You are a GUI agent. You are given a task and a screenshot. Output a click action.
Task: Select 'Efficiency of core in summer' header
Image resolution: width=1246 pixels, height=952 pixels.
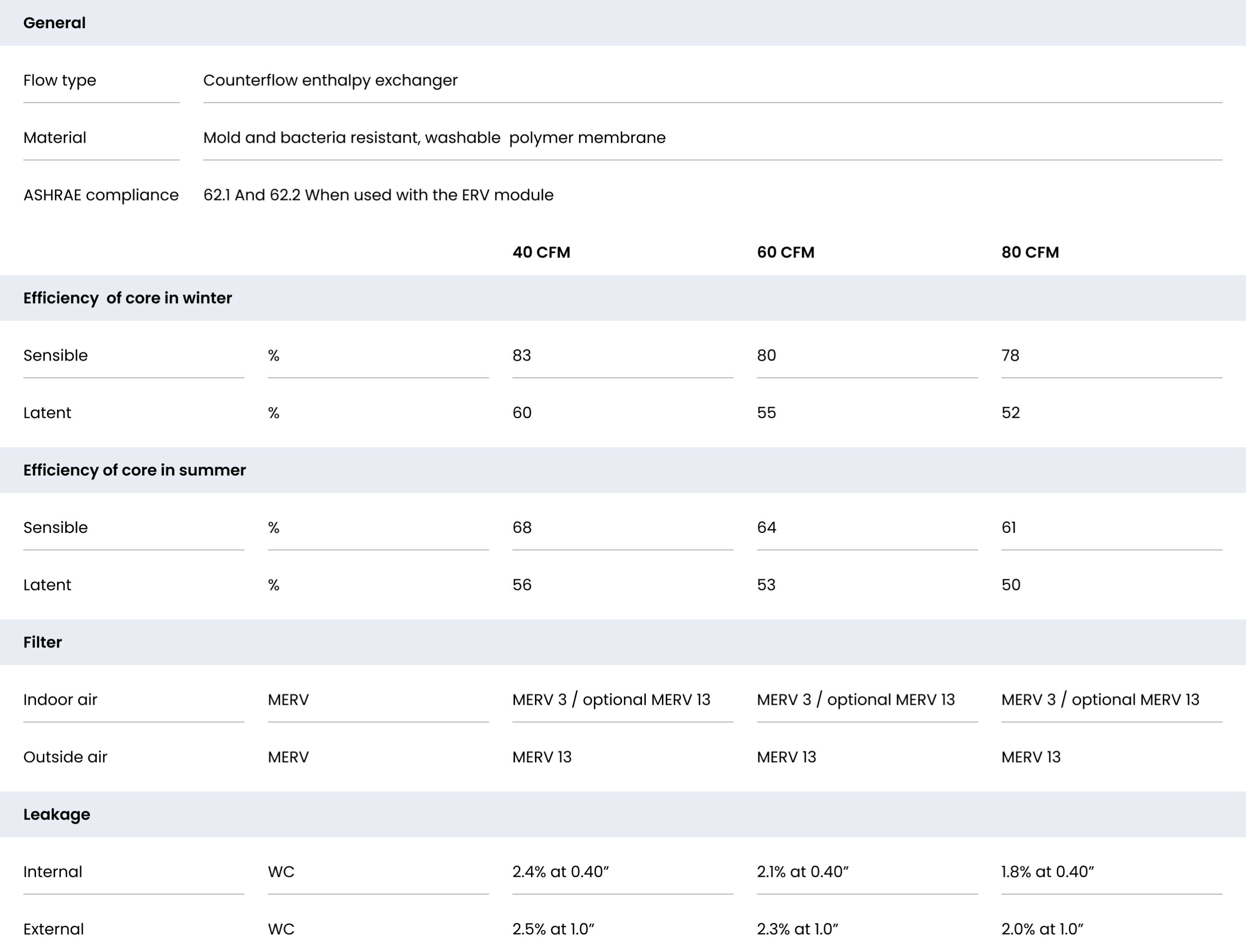(x=134, y=470)
